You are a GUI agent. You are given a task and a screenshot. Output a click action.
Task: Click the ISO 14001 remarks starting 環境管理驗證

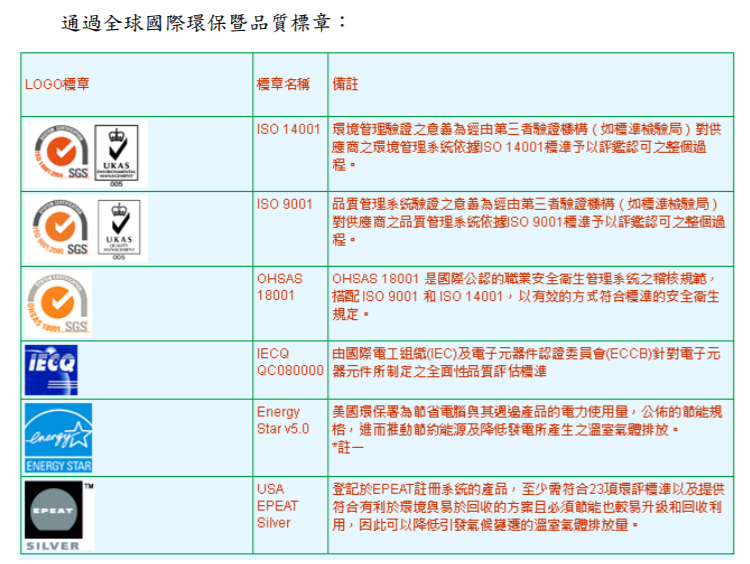coord(527,147)
